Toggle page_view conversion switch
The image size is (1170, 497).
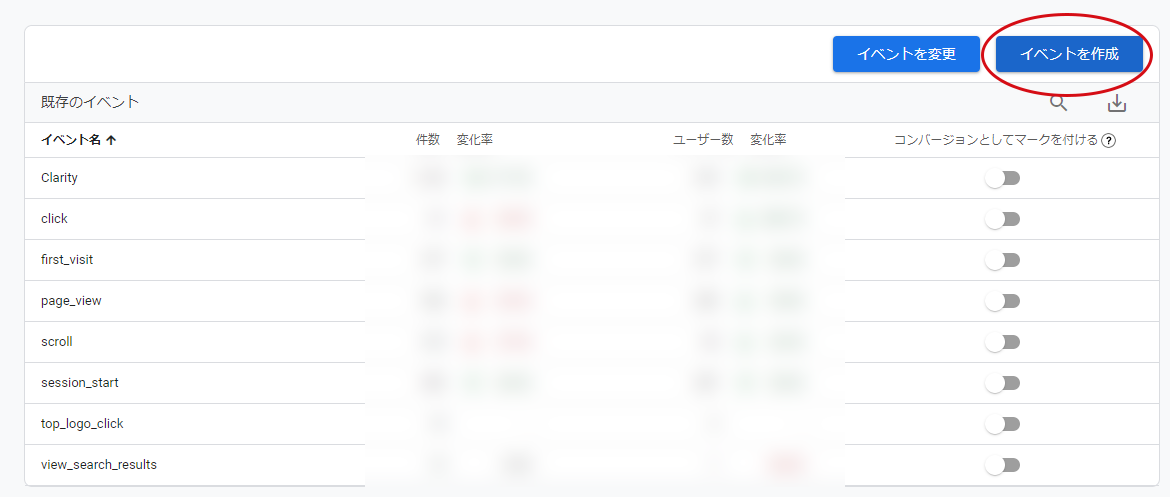coord(1002,301)
